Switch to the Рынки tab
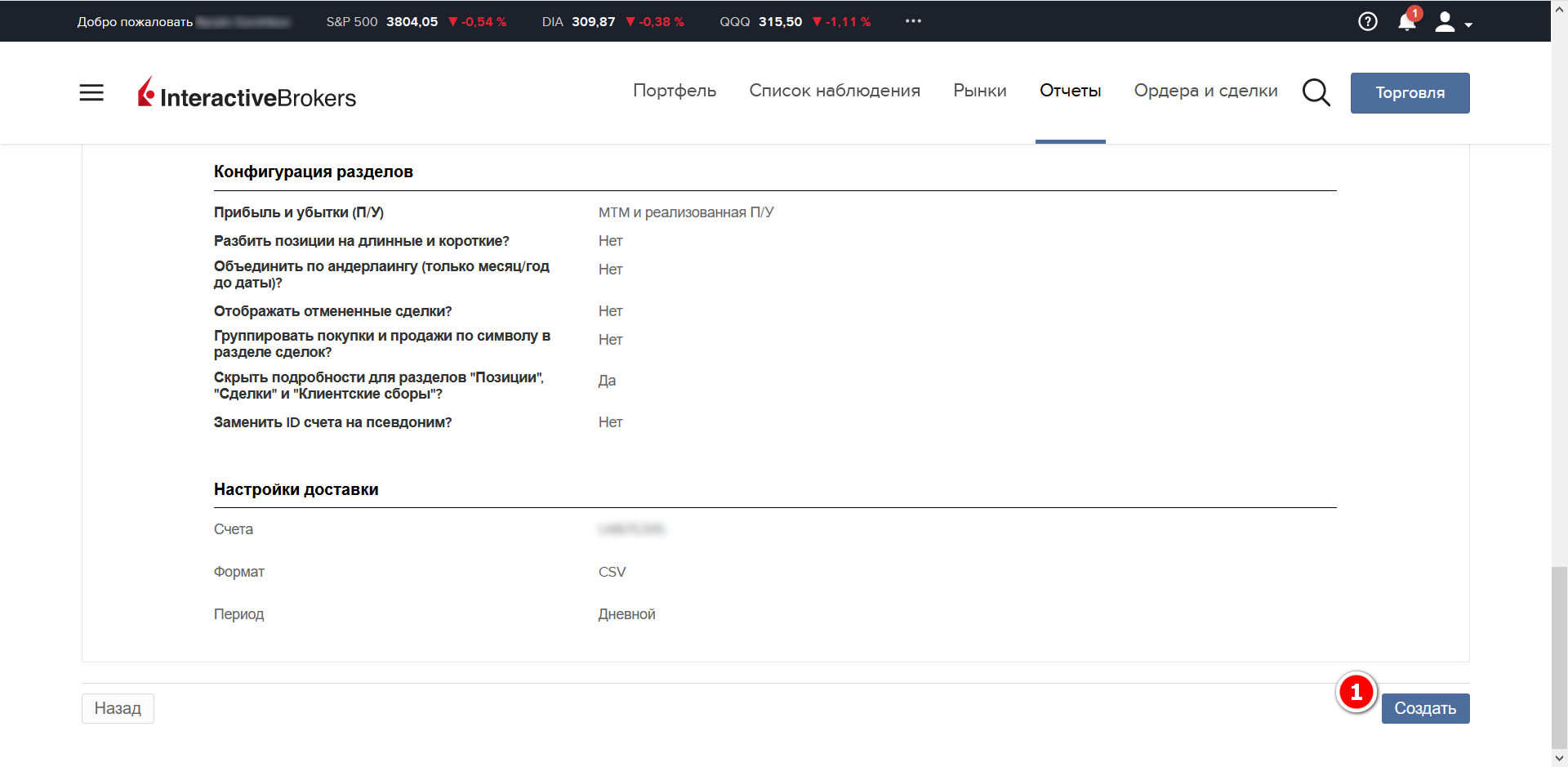The image size is (1568, 767). click(x=979, y=91)
